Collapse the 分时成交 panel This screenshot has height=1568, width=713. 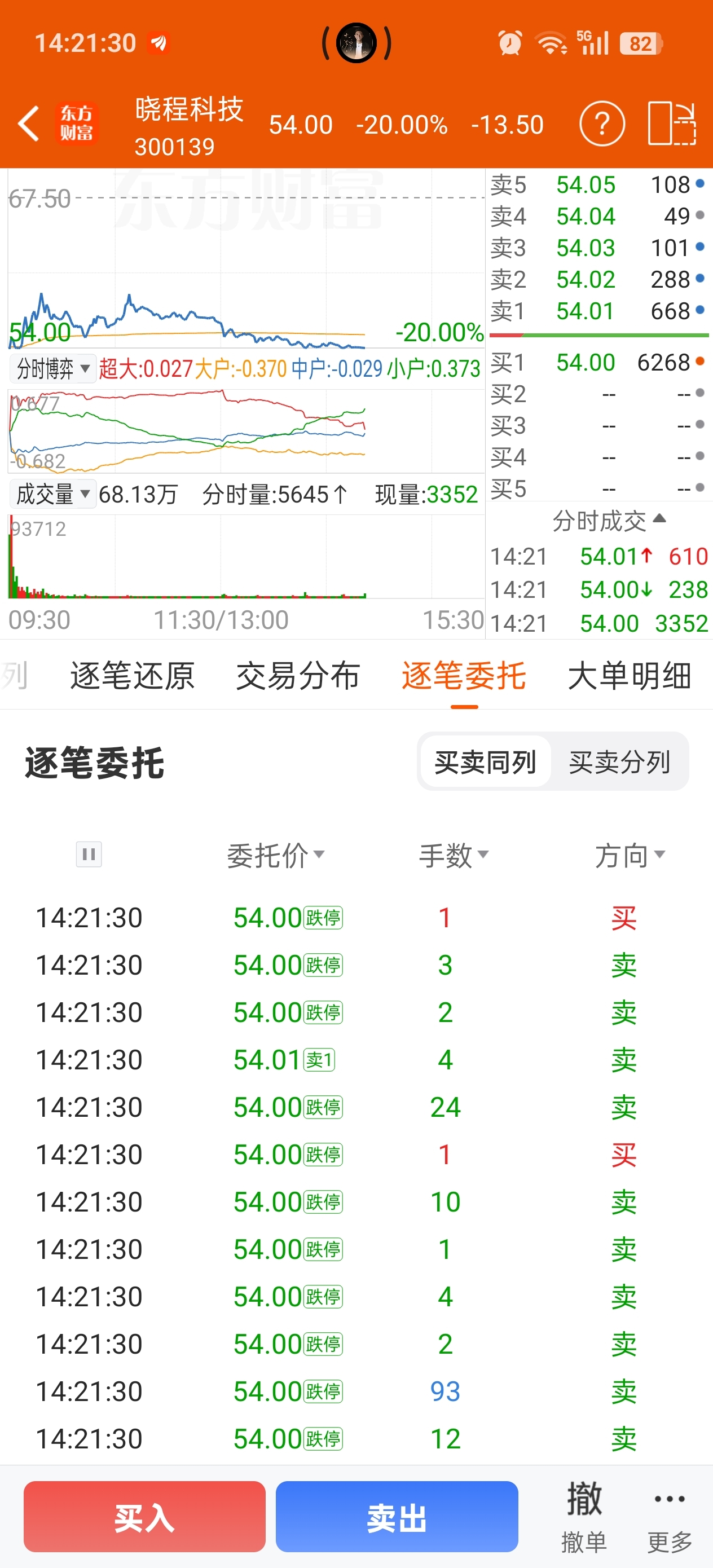(x=608, y=521)
